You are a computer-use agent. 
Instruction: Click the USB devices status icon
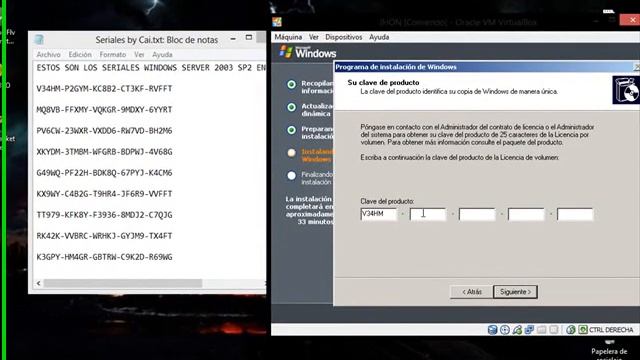(517, 329)
